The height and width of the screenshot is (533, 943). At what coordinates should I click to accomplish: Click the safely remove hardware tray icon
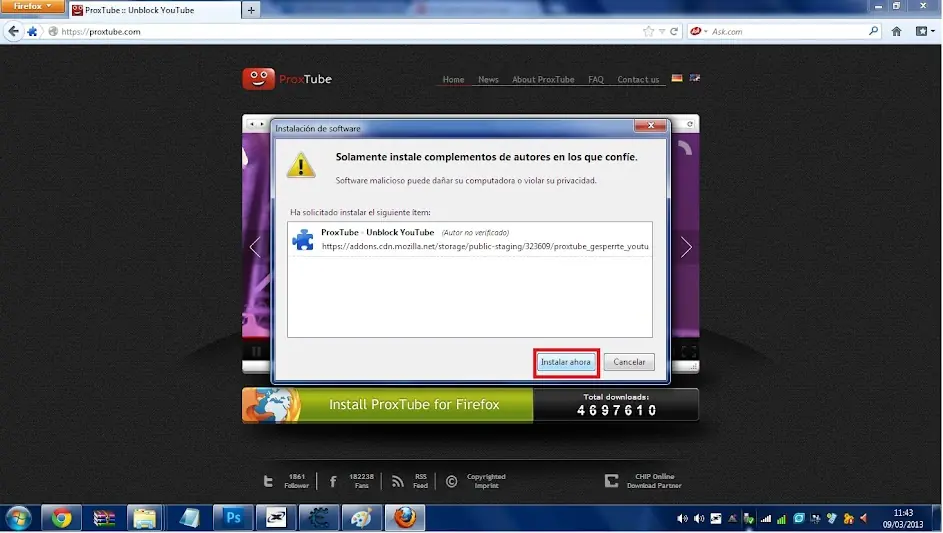tap(749, 519)
